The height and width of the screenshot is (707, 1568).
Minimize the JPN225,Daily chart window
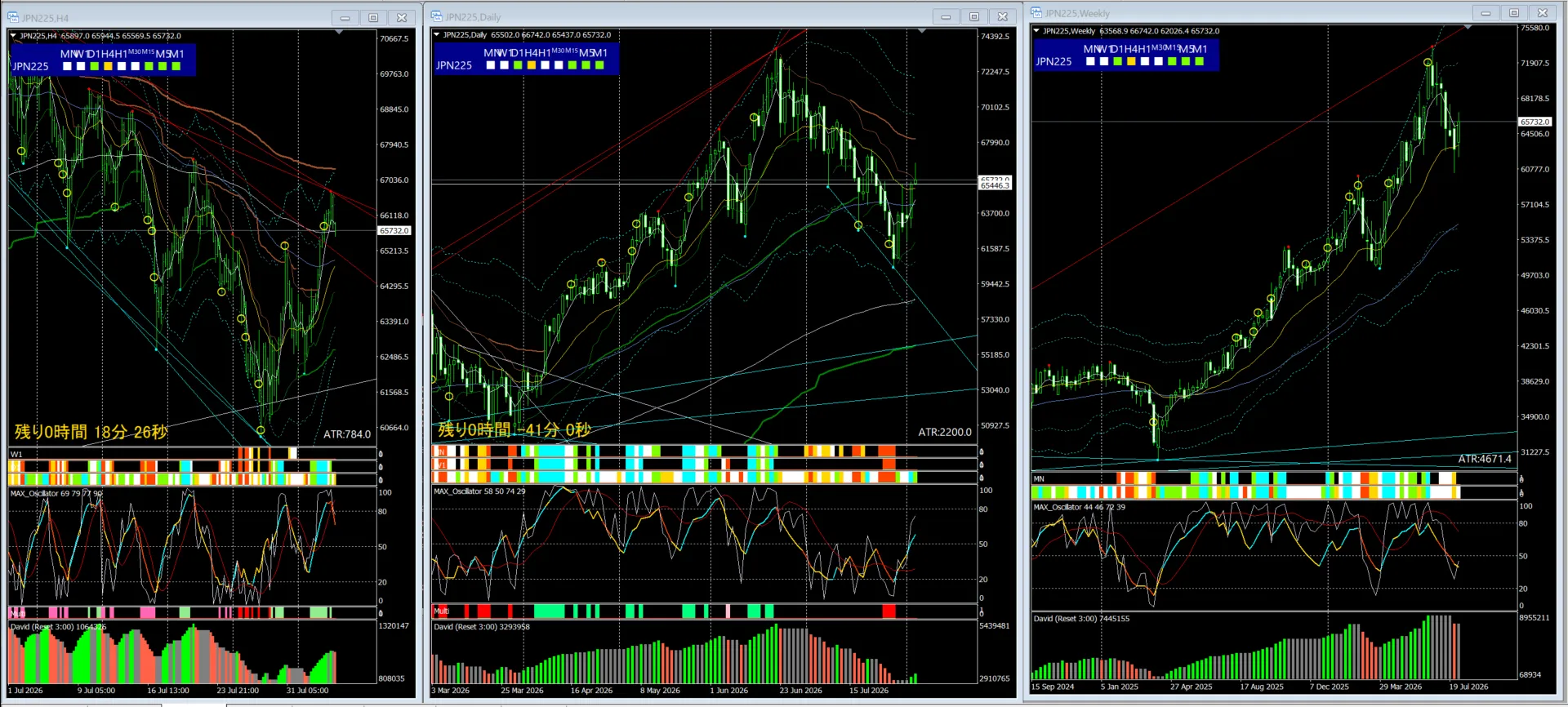[946, 16]
